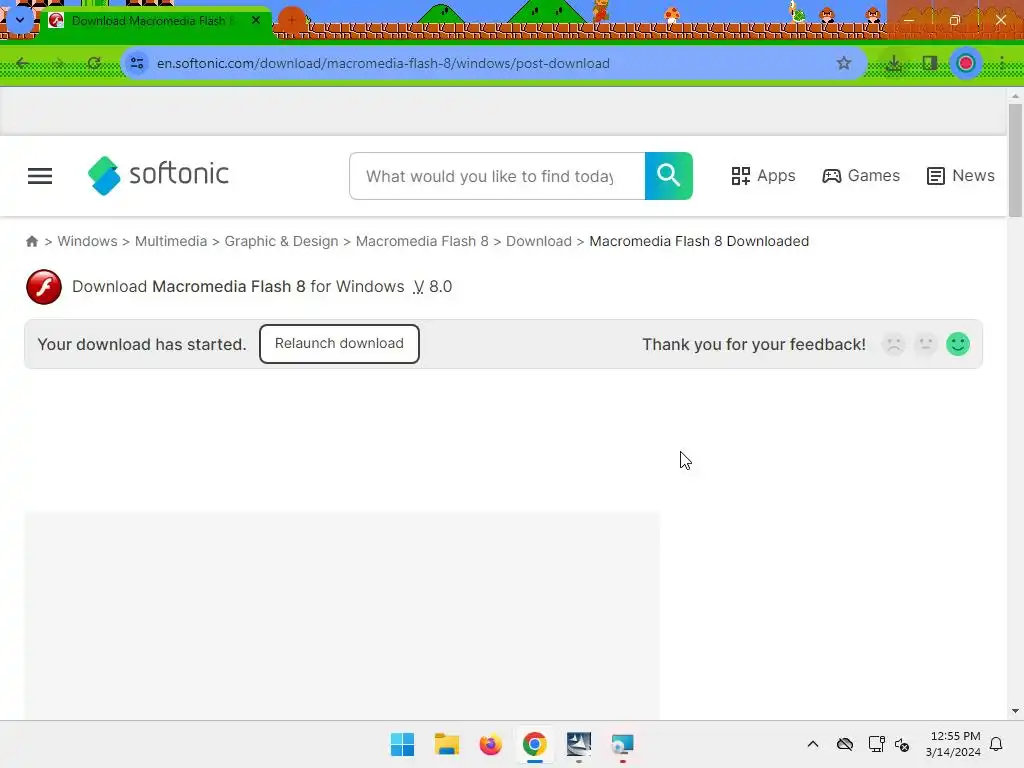Focus the Softonic search box
The image size is (1024, 768).
click(x=497, y=176)
